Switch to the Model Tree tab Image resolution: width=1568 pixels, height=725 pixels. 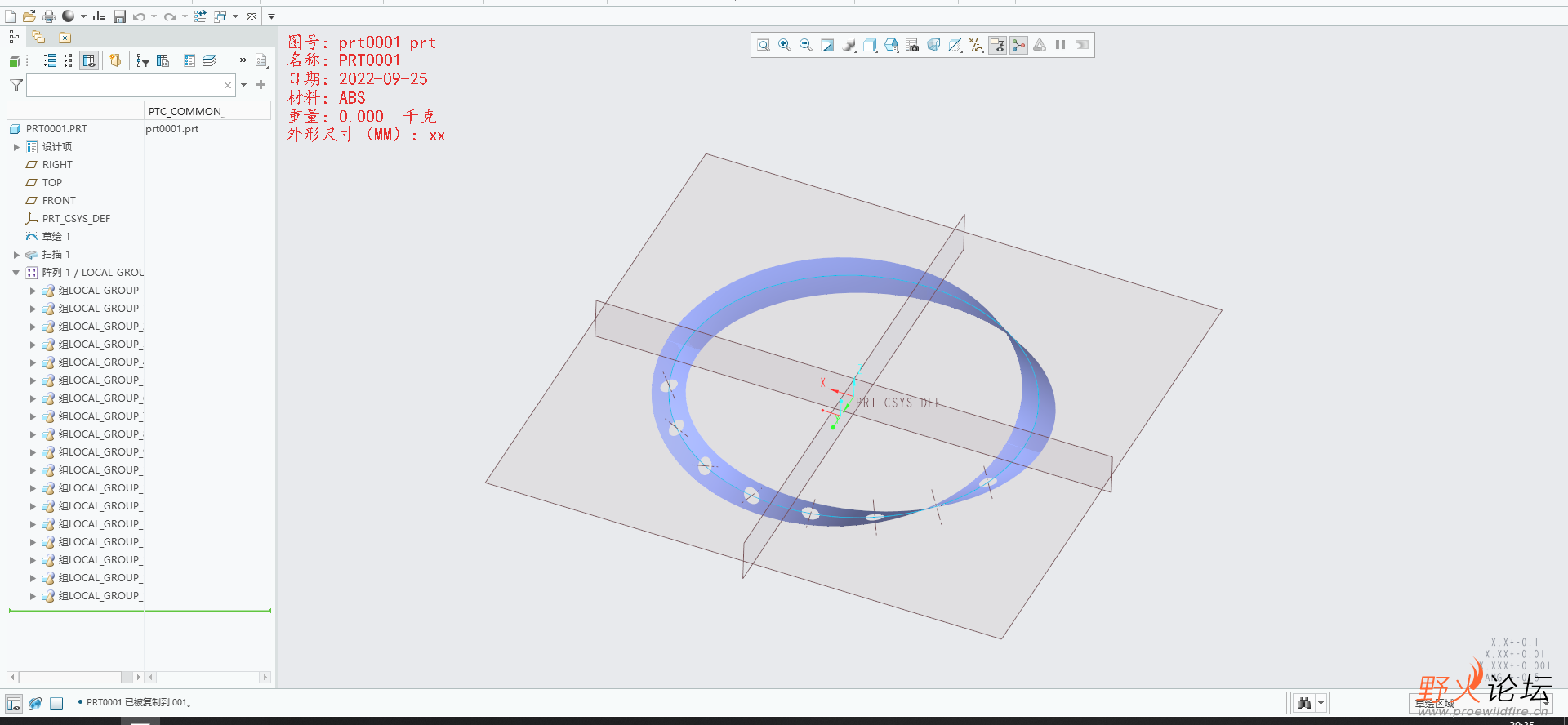click(x=14, y=37)
